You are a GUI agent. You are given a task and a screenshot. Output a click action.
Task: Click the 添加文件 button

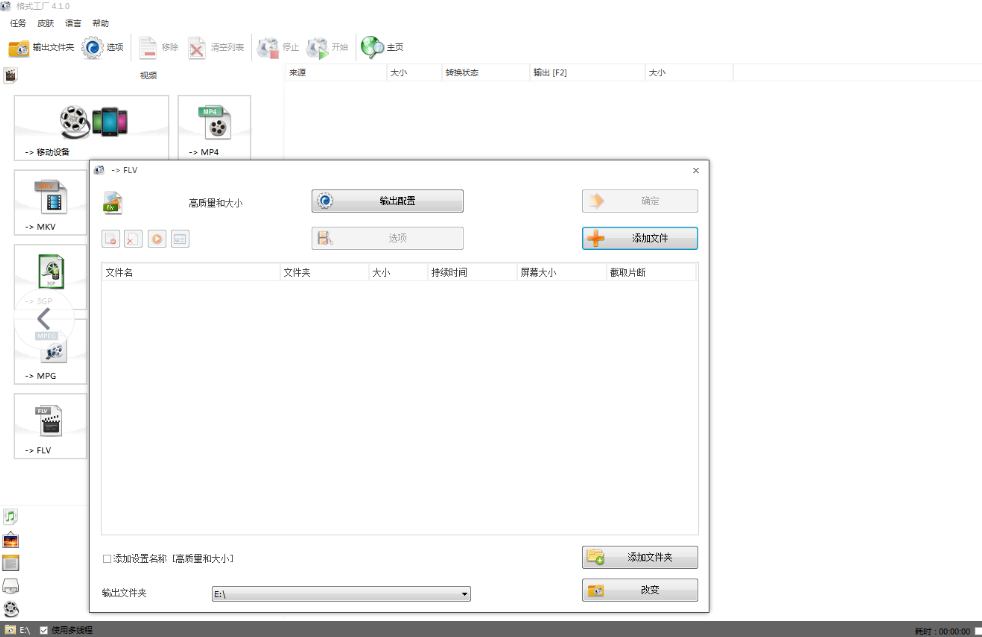tap(639, 238)
